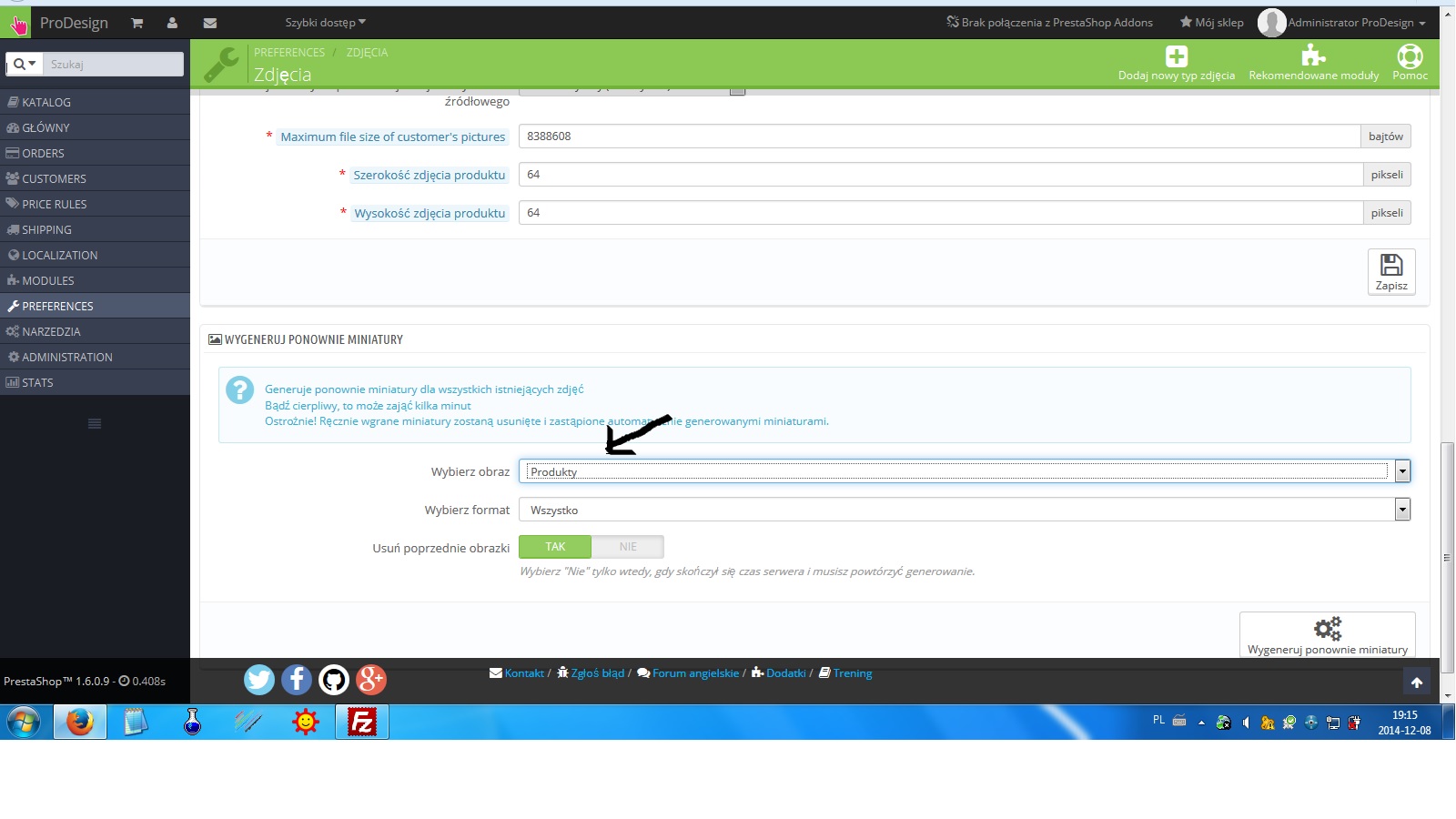Open SHIPPING in the sidebar
The height and width of the screenshot is (819, 1456).
click(95, 229)
